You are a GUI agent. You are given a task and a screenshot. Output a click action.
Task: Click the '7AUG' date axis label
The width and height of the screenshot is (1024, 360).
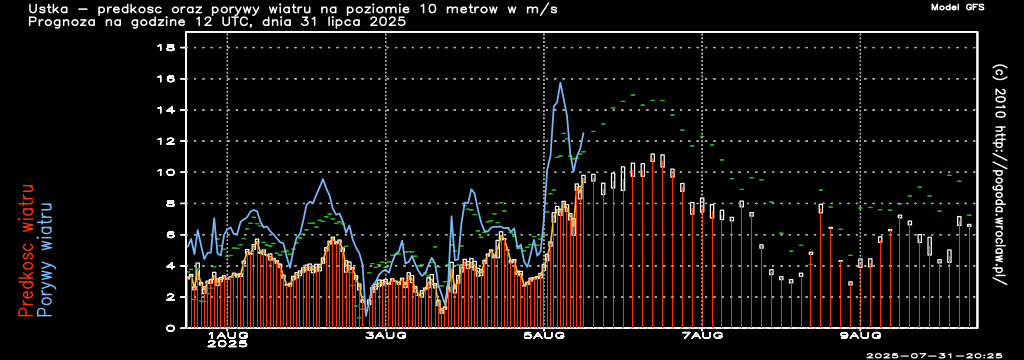(x=702, y=335)
